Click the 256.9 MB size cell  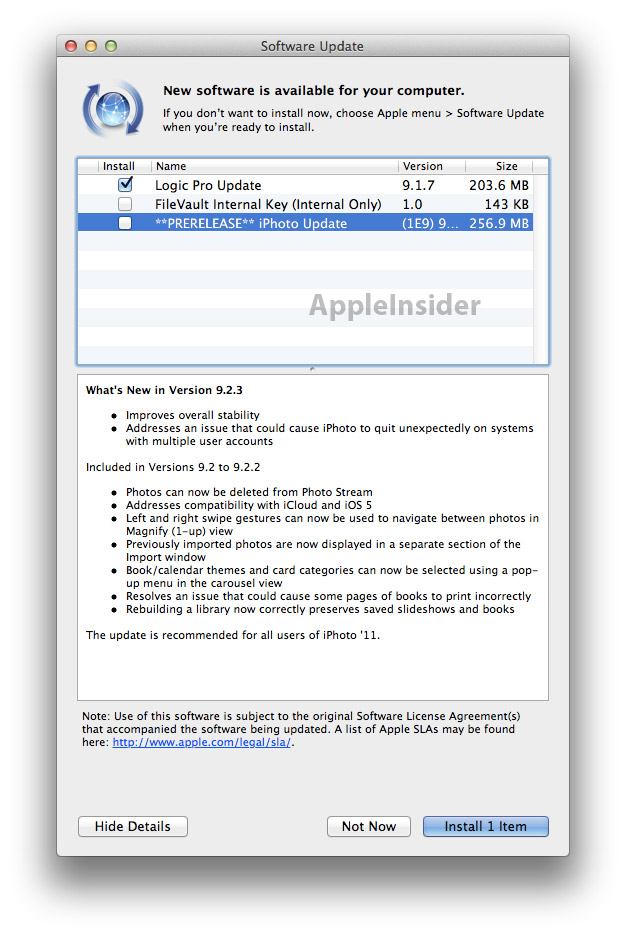pyautogui.click(x=499, y=224)
